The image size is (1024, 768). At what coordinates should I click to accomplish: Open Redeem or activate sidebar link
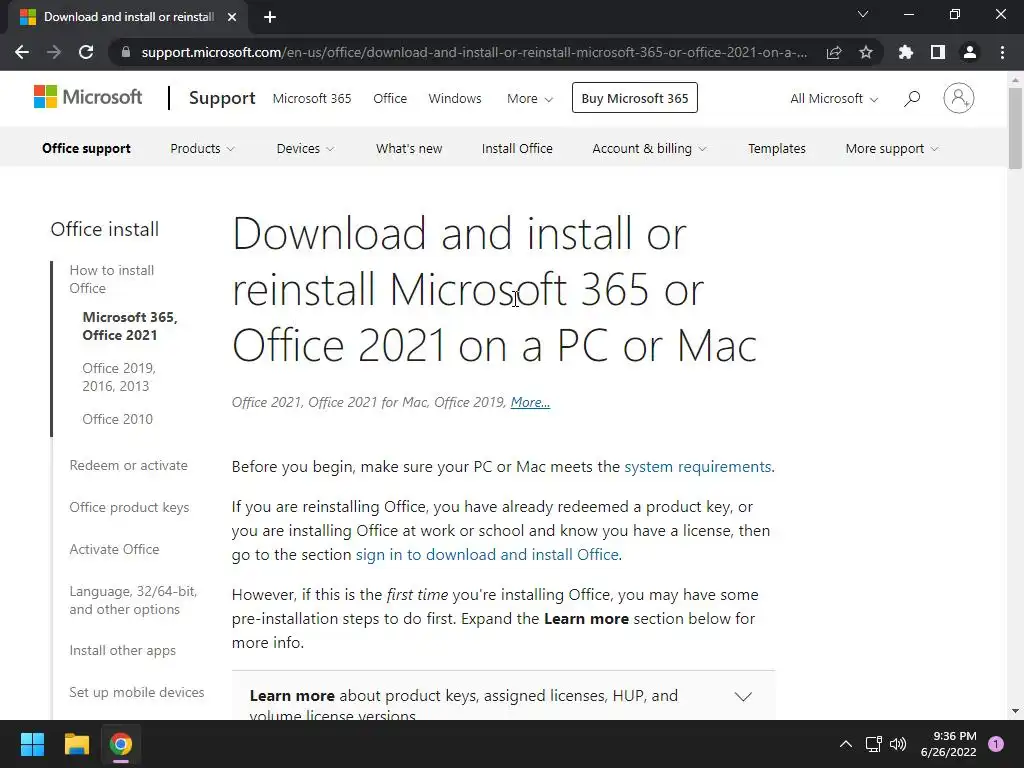tap(129, 466)
